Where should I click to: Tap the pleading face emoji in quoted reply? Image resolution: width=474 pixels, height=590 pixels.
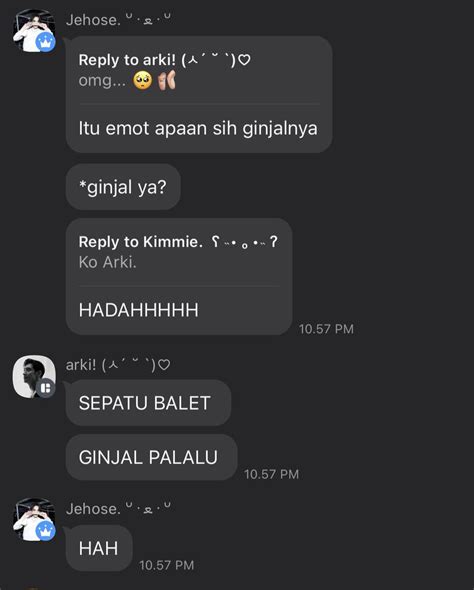coord(143,81)
